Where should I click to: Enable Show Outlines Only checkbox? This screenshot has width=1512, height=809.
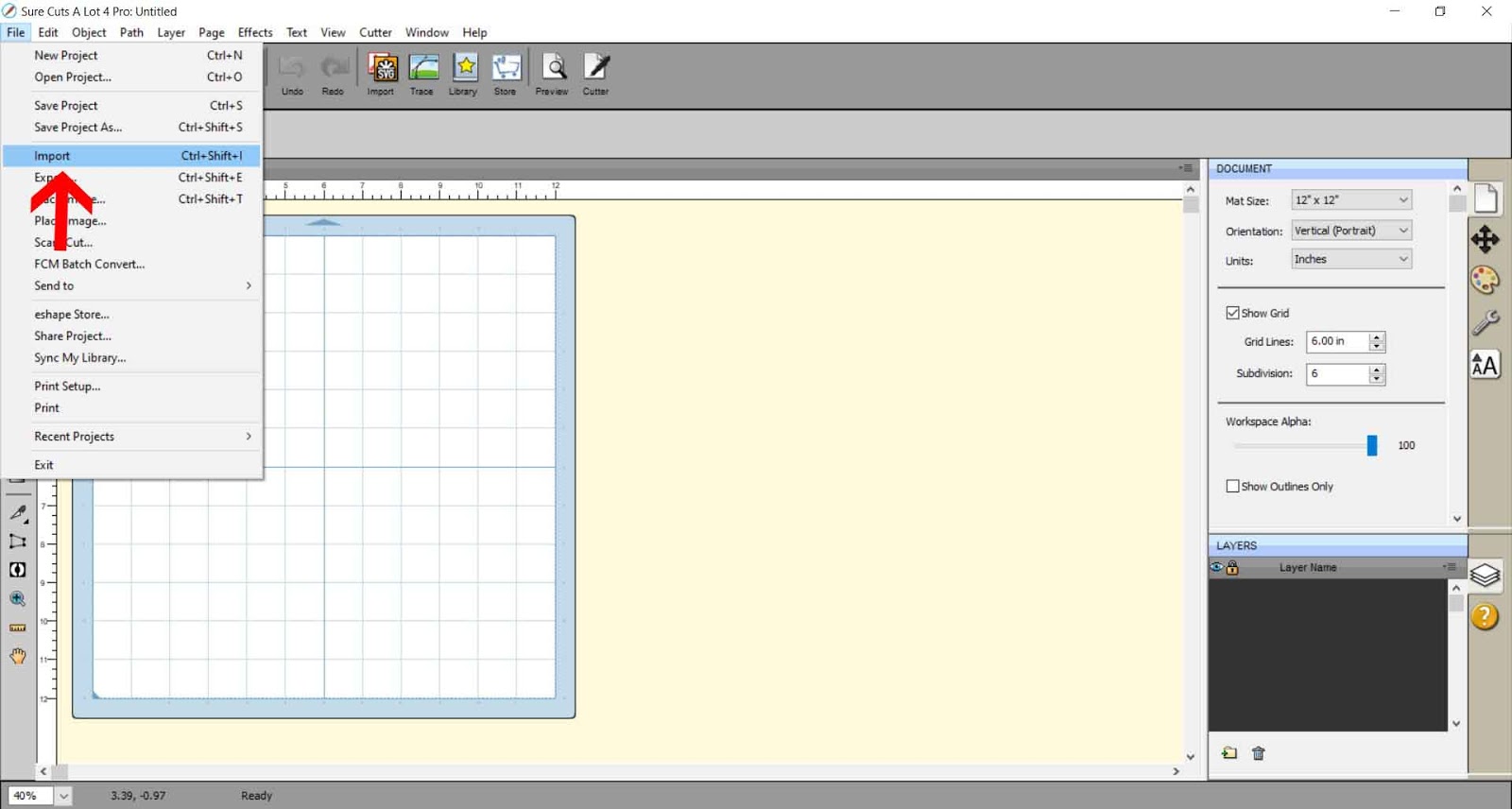(1233, 486)
